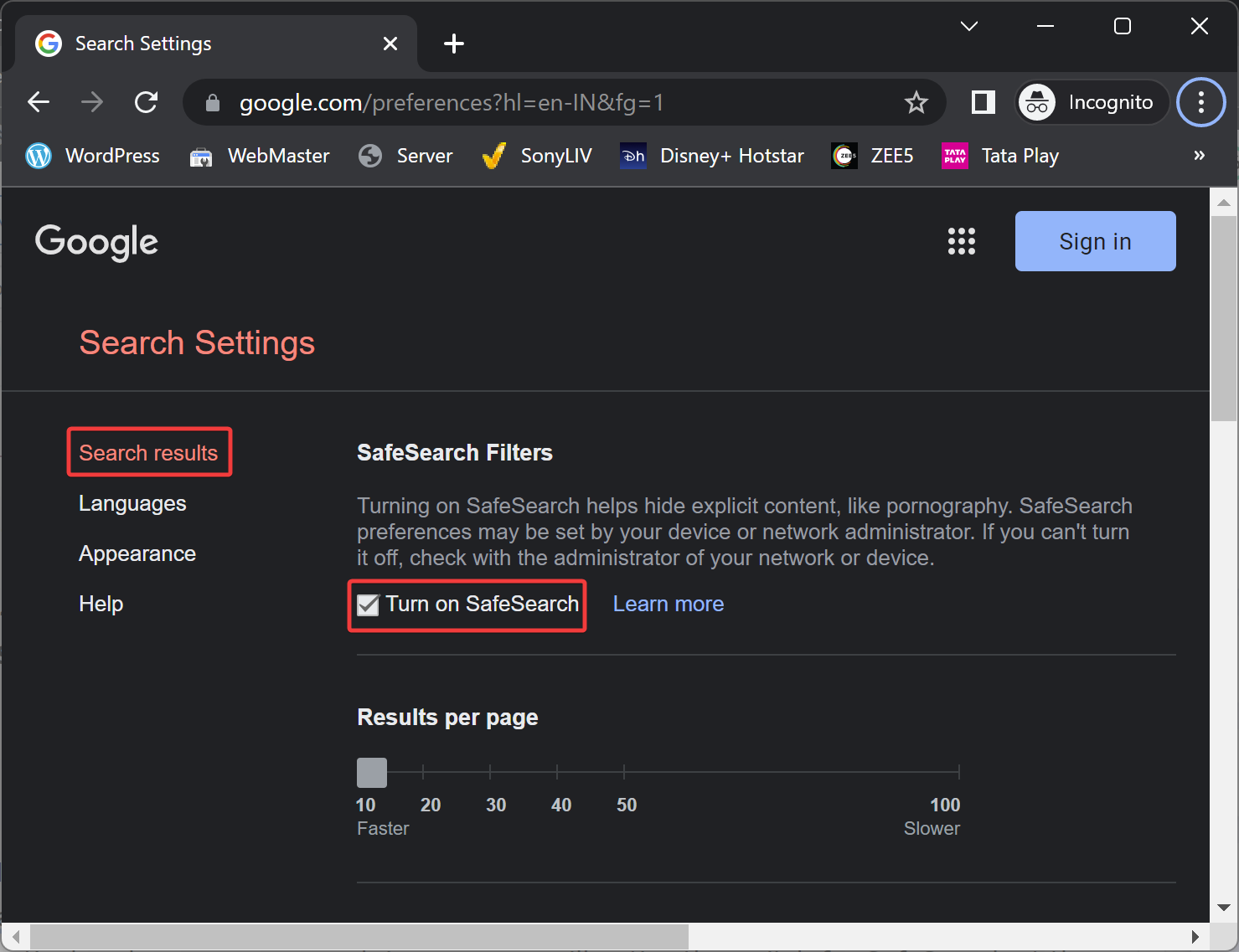Open the Tata Play bookmark
1239x952 pixels.
[x=1000, y=156]
